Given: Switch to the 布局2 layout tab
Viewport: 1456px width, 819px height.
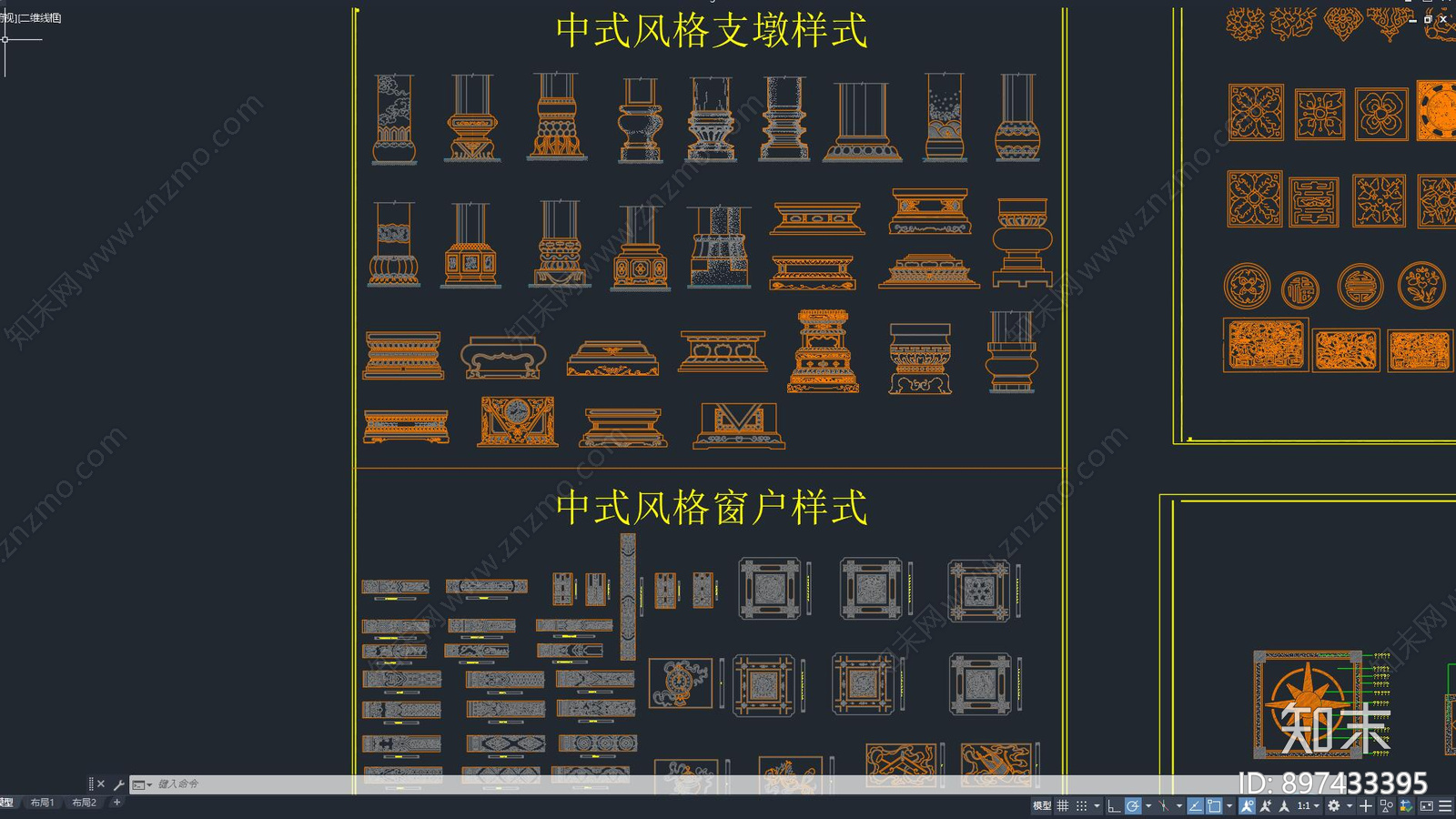Looking at the screenshot, I should pyautogui.click(x=84, y=803).
